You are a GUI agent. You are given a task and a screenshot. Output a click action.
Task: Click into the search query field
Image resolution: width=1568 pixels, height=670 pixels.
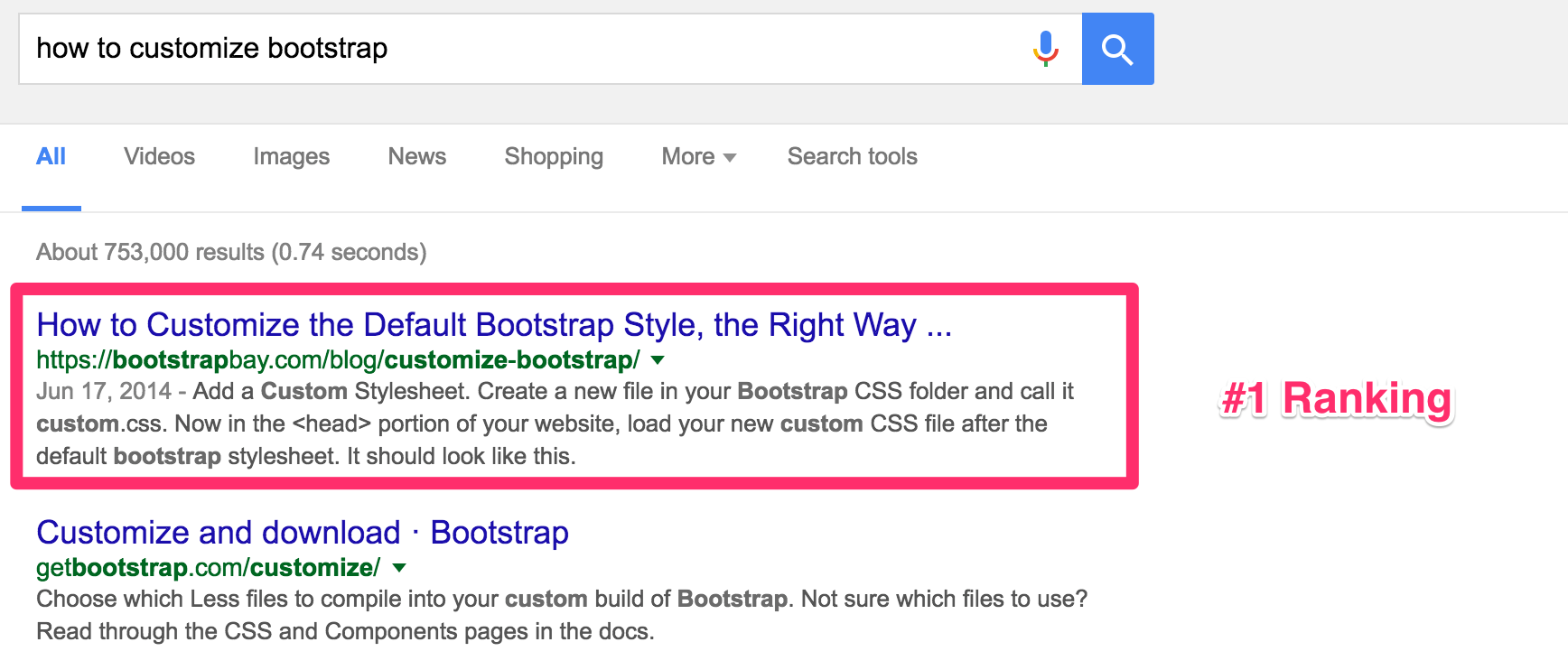point(550,49)
